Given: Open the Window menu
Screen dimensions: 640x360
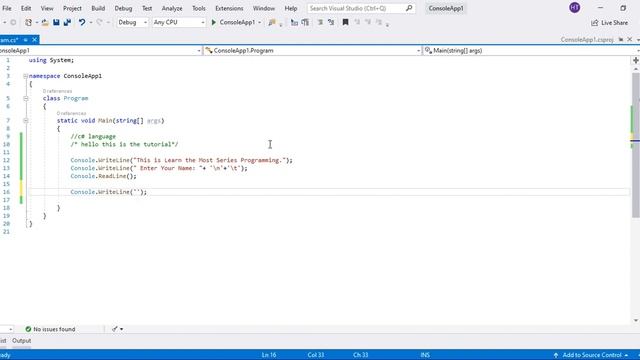Looking at the screenshot, I should coord(264,8).
